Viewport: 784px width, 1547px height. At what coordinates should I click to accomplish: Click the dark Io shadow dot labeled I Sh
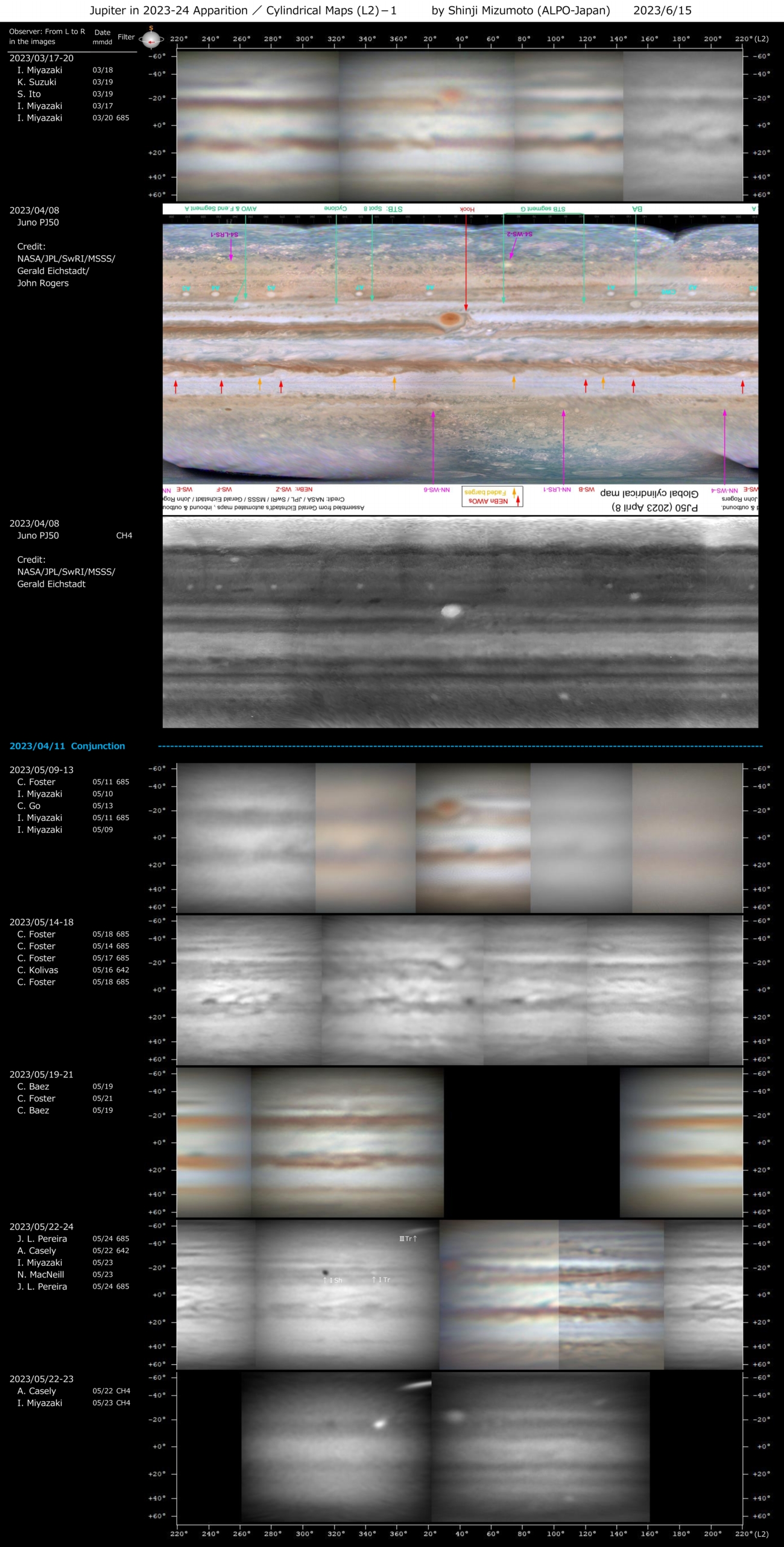click(x=325, y=1274)
